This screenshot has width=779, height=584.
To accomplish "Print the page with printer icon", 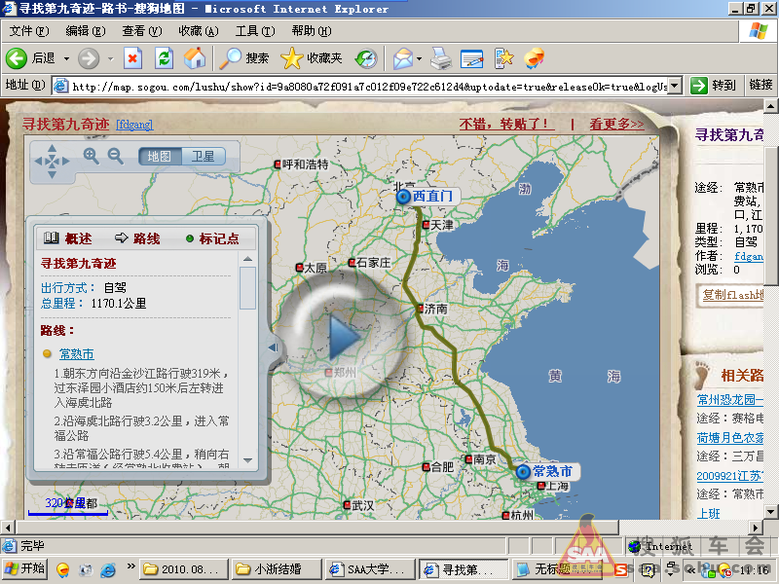I will [x=441, y=59].
